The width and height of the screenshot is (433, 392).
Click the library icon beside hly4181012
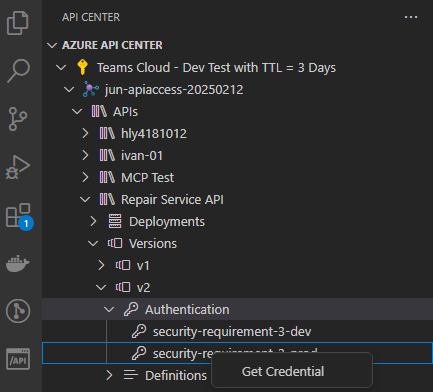pyautogui.click(x=107, y=133)
